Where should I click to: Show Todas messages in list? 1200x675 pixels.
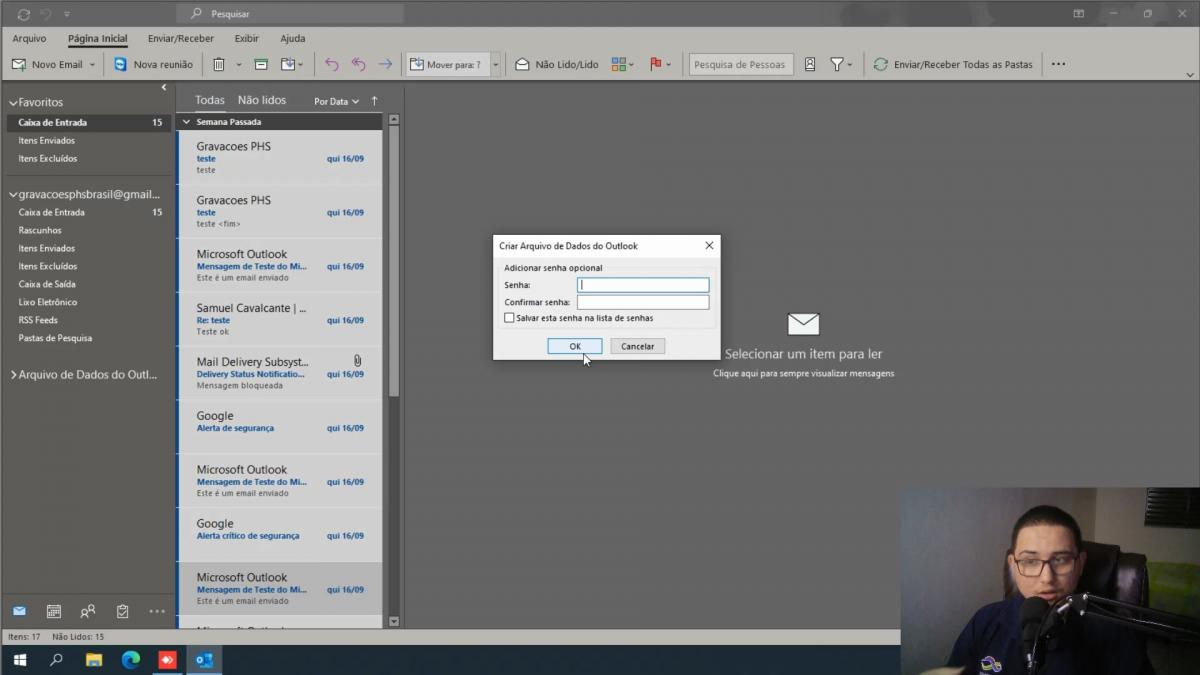point(210,100)
